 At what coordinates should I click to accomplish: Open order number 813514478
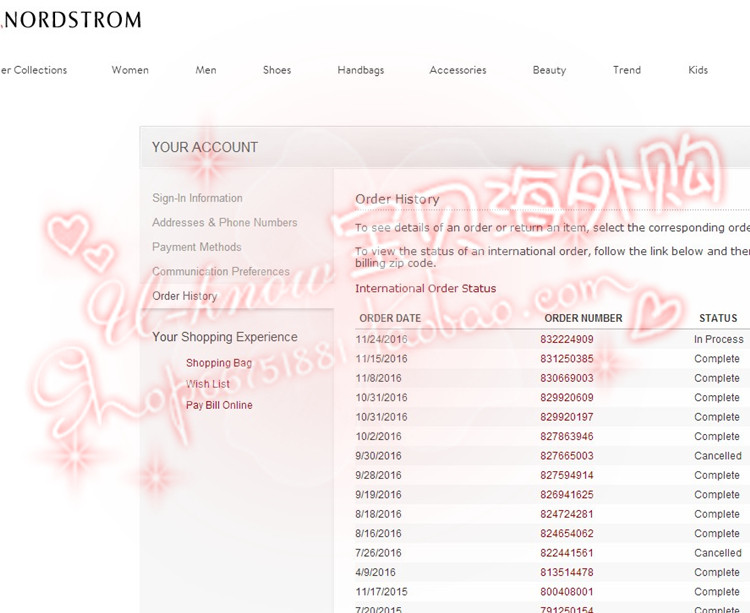click(x=567, y=572)
